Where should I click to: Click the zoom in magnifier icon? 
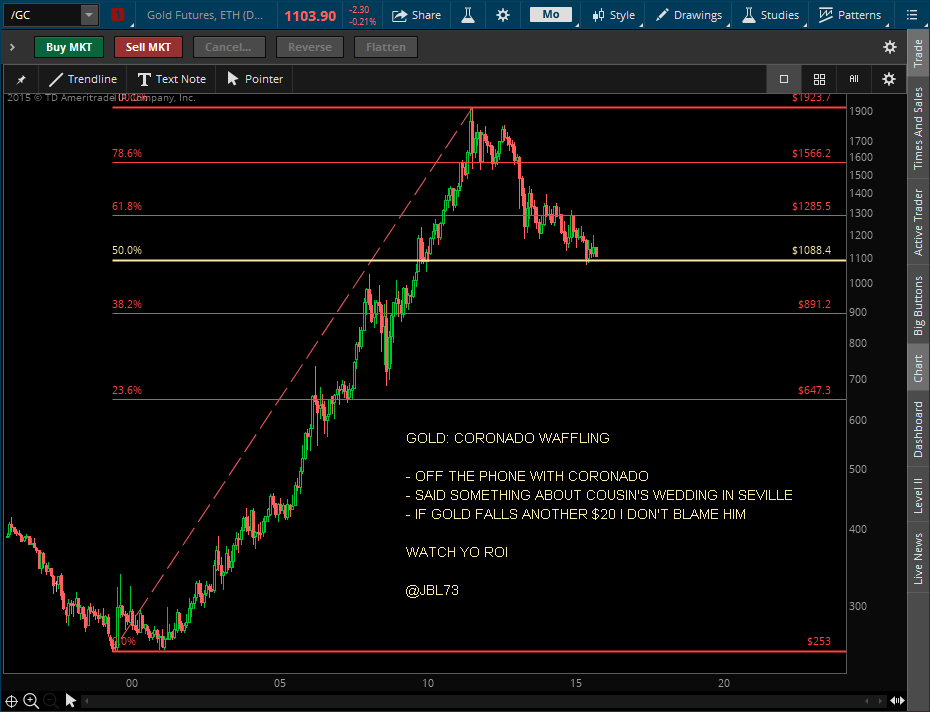coord(31,701)
